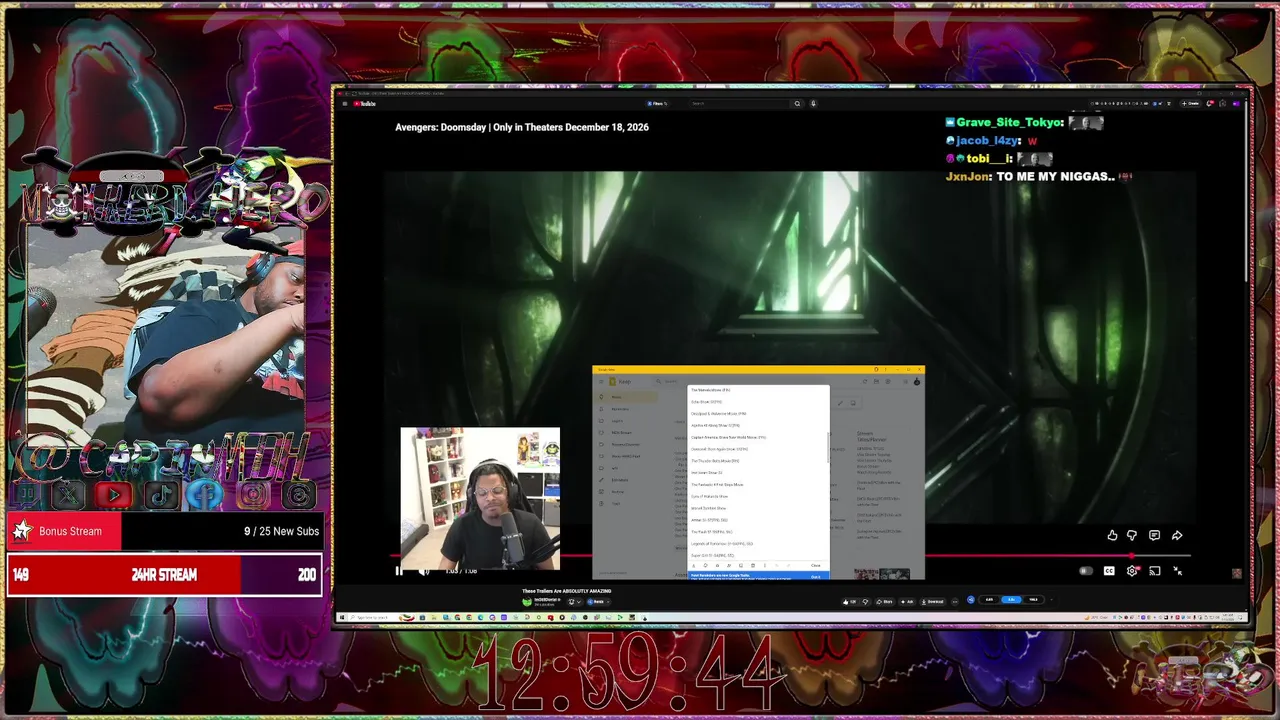Click the Windows Start button in taskbar
Screen dimensions: 1280x720
click(x=341, y=617)
